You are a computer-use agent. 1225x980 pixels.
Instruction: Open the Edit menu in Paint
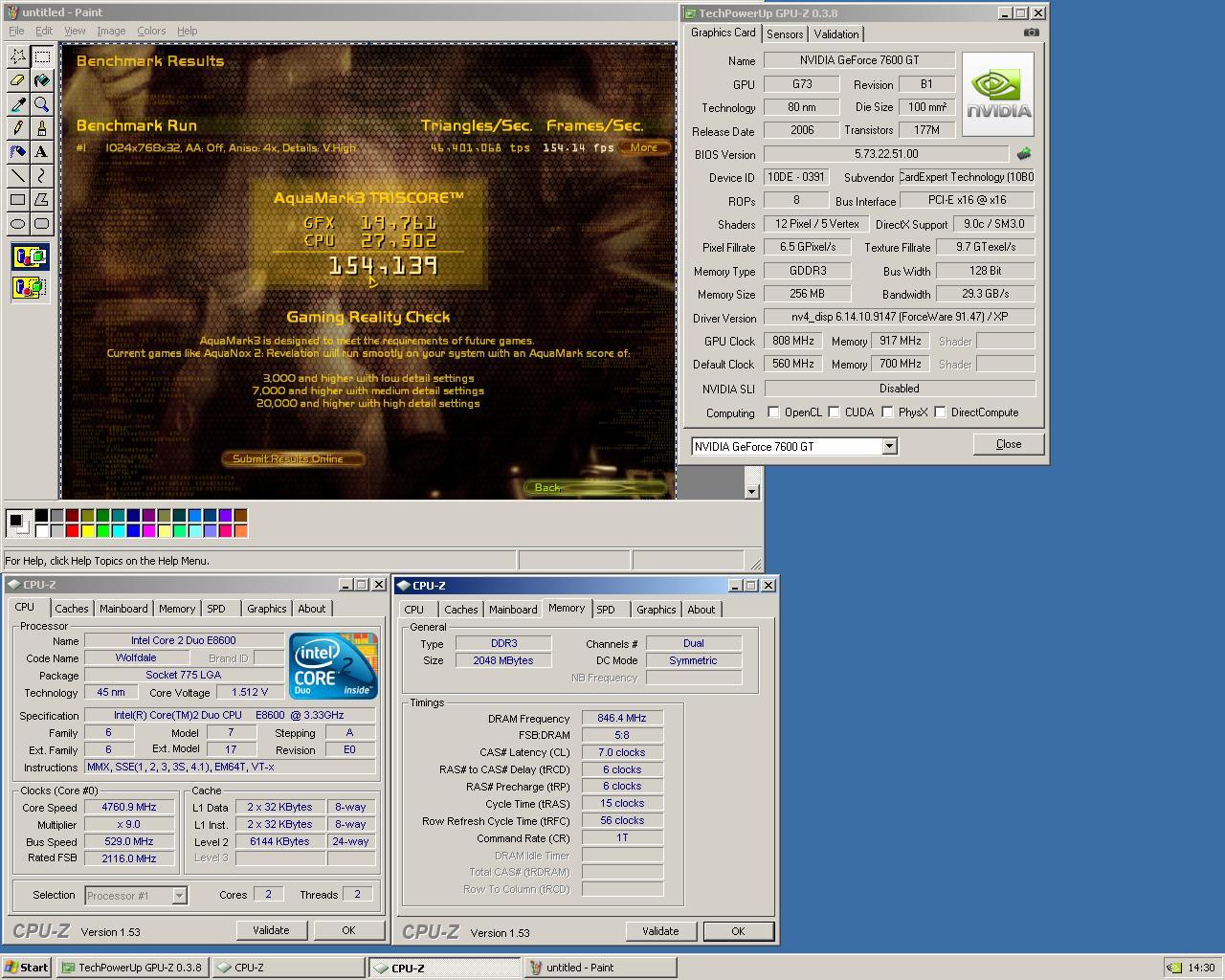tap(44, 31)
